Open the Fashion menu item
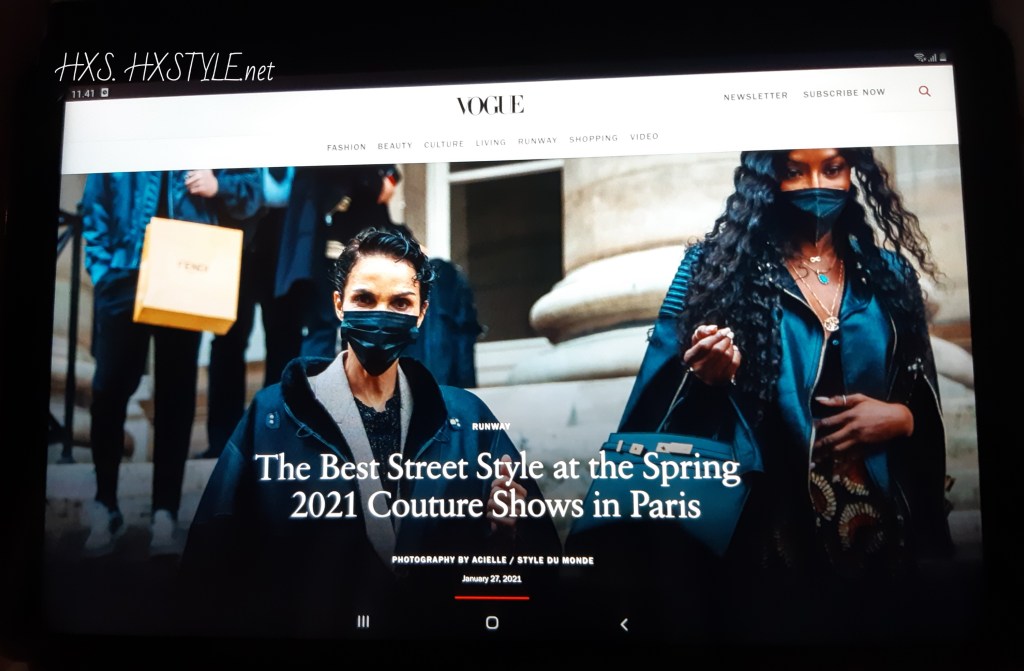This screenshot has width=1024, height=671. click(x=346, y=147)
